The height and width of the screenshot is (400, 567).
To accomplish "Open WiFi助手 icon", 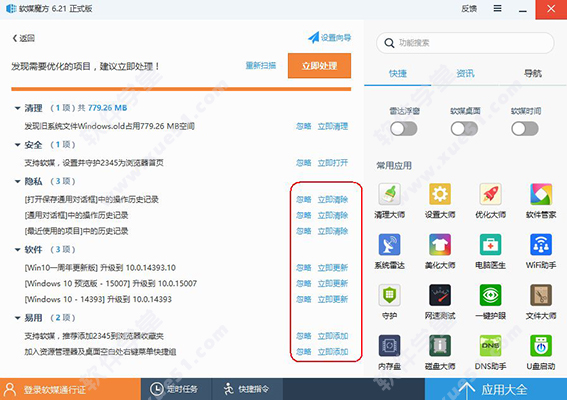I will 541,245.
